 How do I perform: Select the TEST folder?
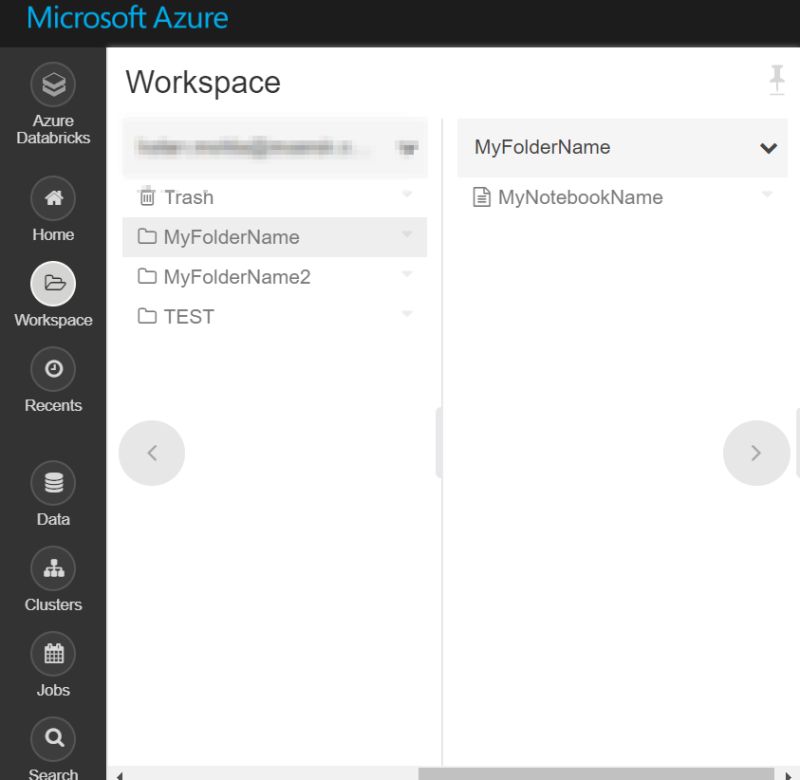274,317
